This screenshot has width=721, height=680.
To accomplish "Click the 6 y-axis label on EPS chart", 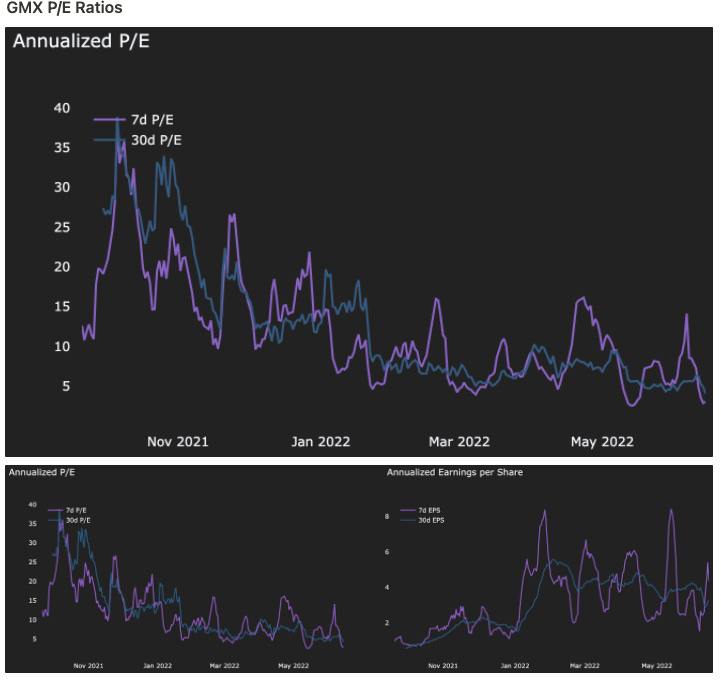I will (x=387, y=552).
